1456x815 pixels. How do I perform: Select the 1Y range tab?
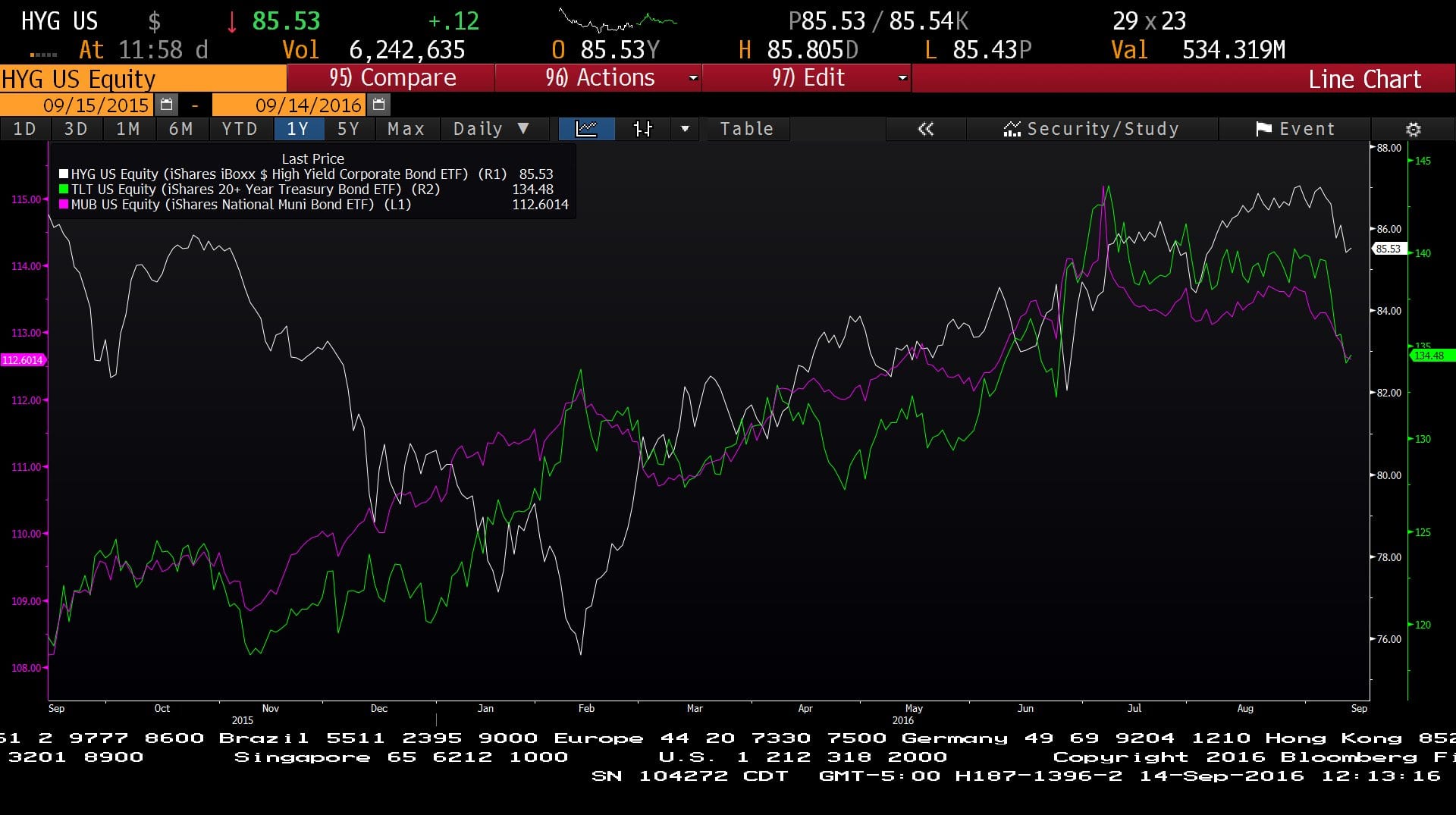298,129
